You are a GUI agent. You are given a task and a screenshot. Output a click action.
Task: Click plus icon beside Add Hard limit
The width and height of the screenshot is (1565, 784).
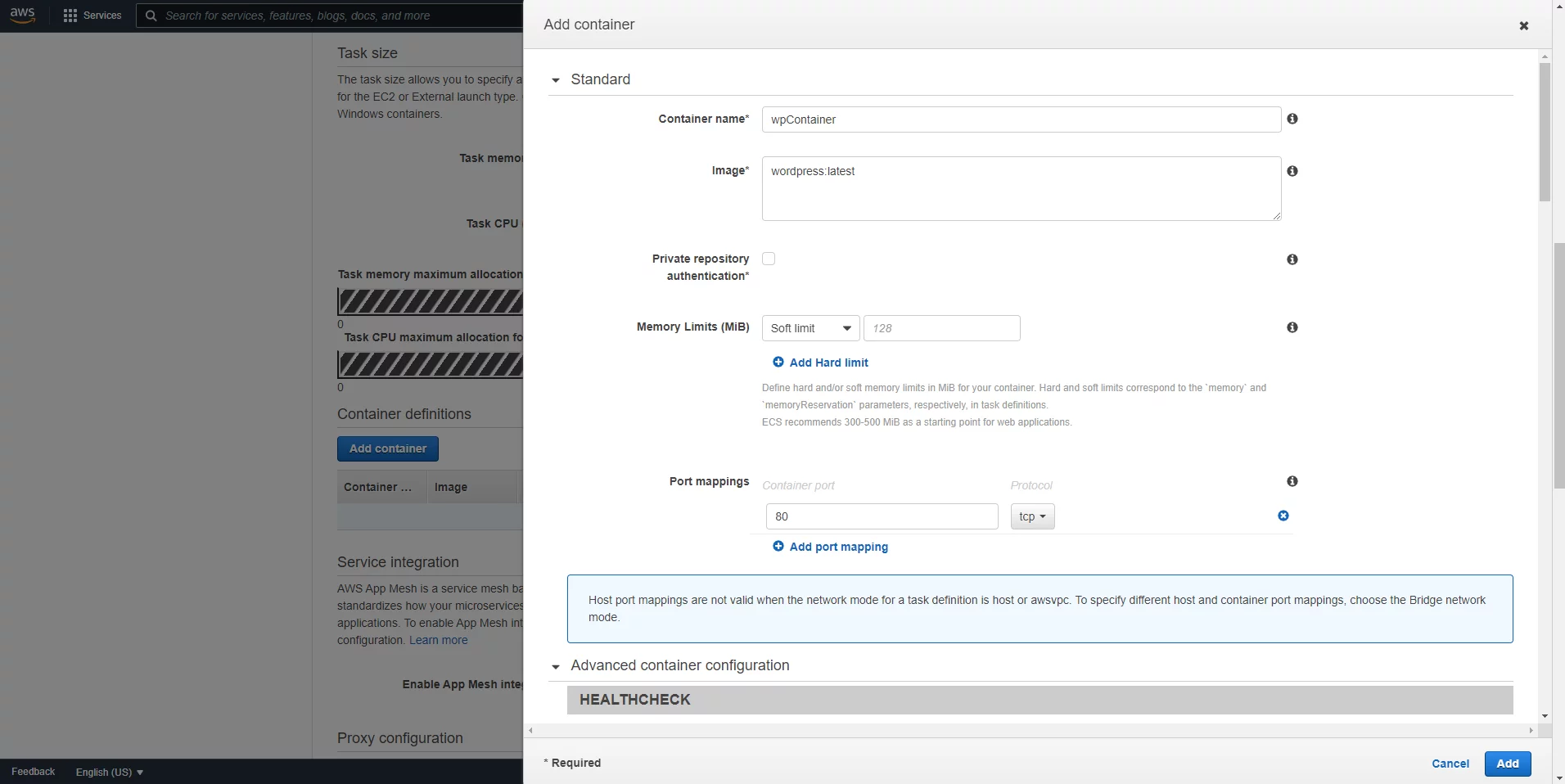778,362
